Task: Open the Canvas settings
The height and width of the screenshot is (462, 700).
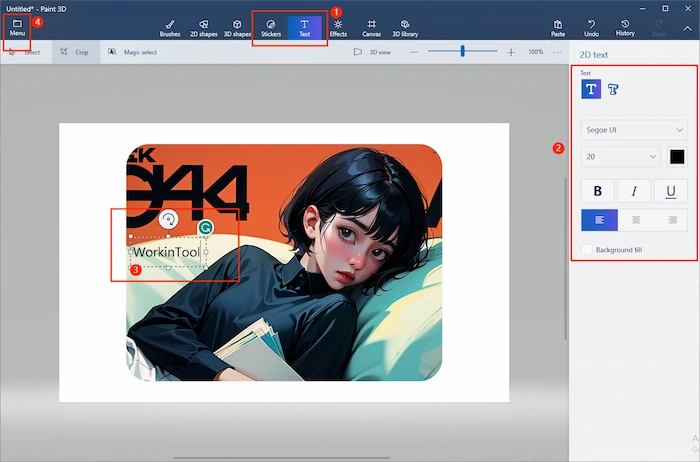Action: (371, 27)
